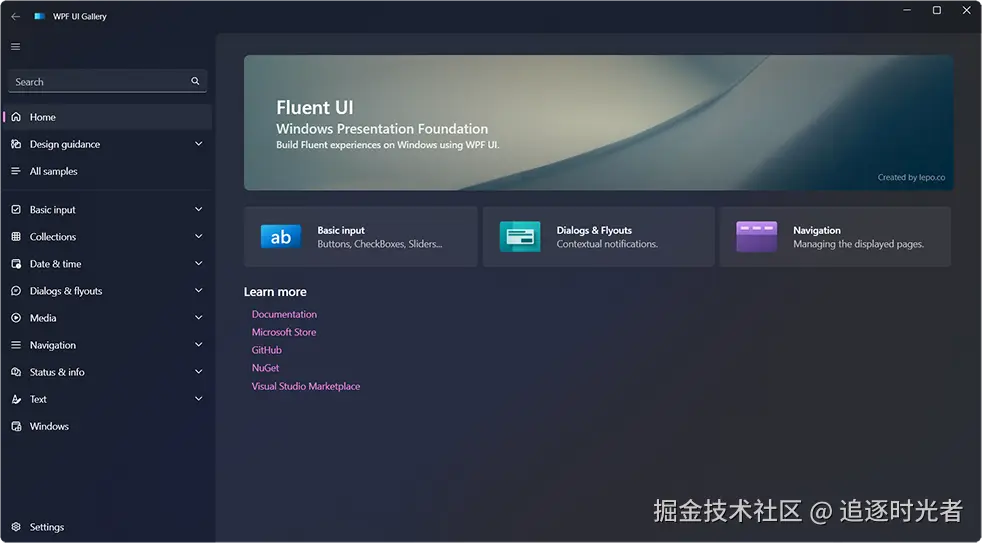Click 'Learn more' heading text
The image size is (982, 543).
pyautogui.click(x=275, y=292)
